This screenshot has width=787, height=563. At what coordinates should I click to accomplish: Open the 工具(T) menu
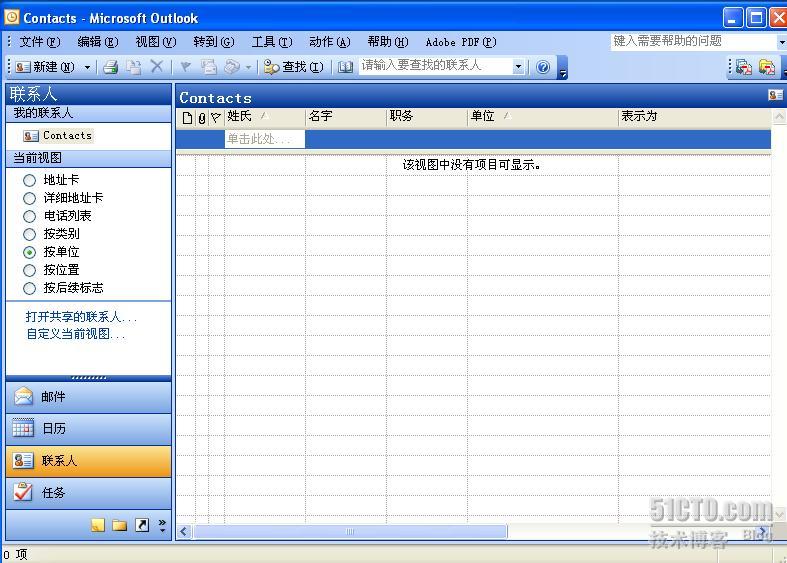[x=272, y=42]
